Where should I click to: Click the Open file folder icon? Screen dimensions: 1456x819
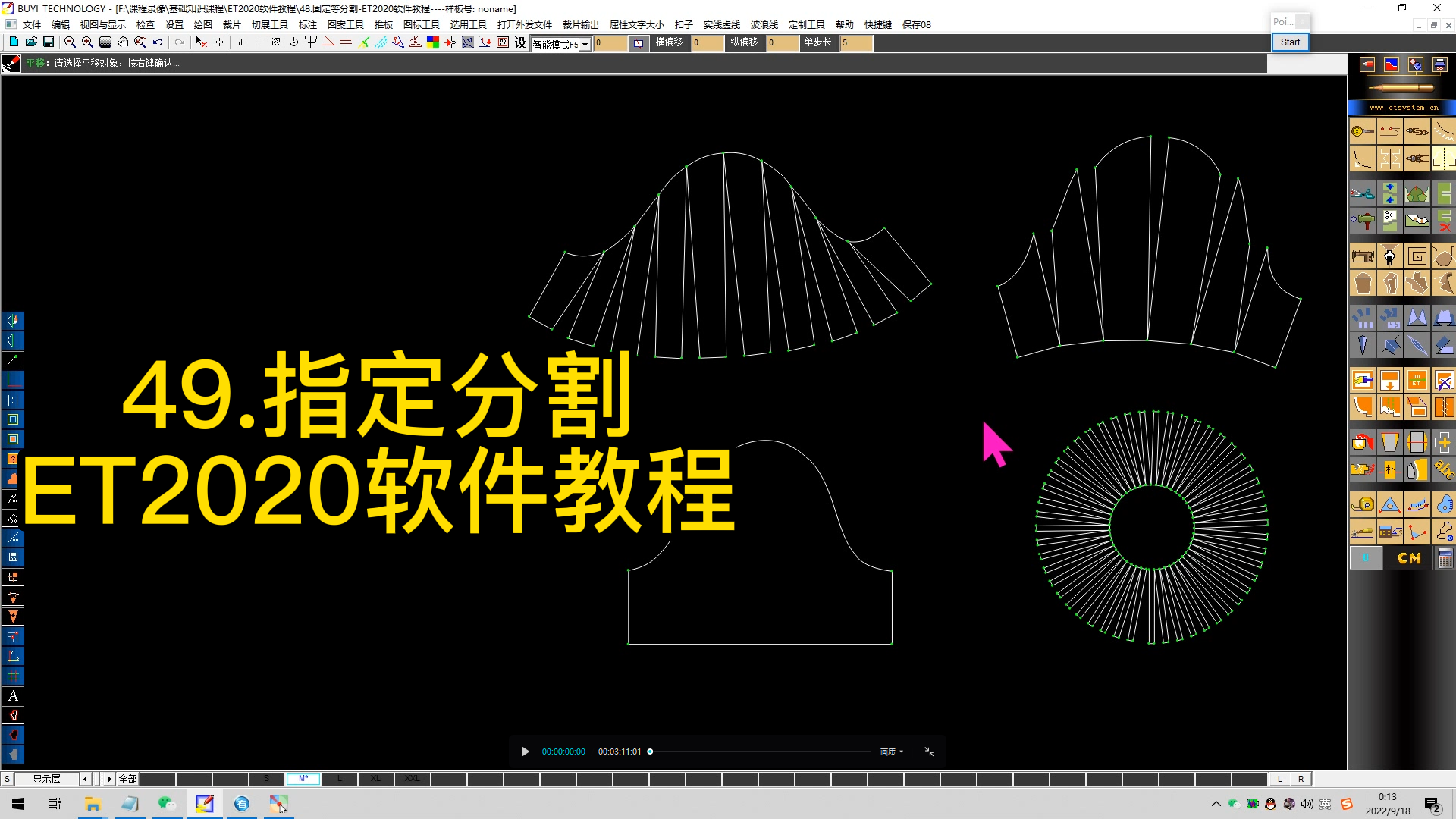31,42
